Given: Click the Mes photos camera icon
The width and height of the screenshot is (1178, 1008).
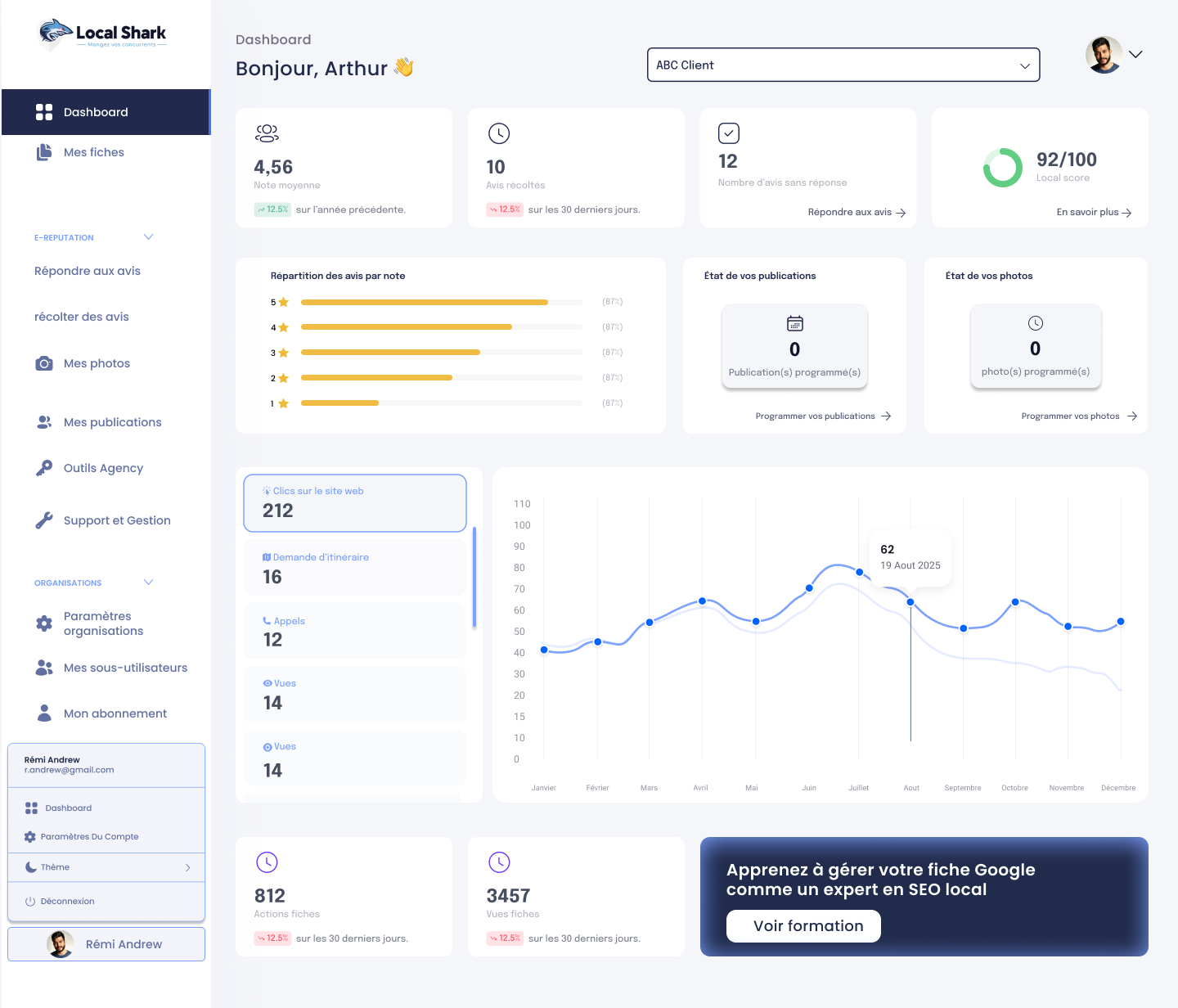Looking at the screenshot, I should click(x=44, y=363).
